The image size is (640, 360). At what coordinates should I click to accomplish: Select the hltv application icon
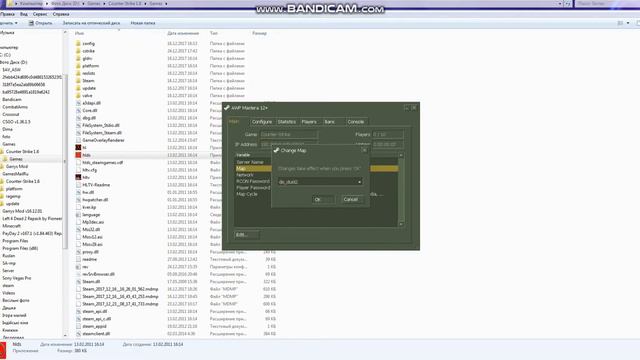coord(78,177)
